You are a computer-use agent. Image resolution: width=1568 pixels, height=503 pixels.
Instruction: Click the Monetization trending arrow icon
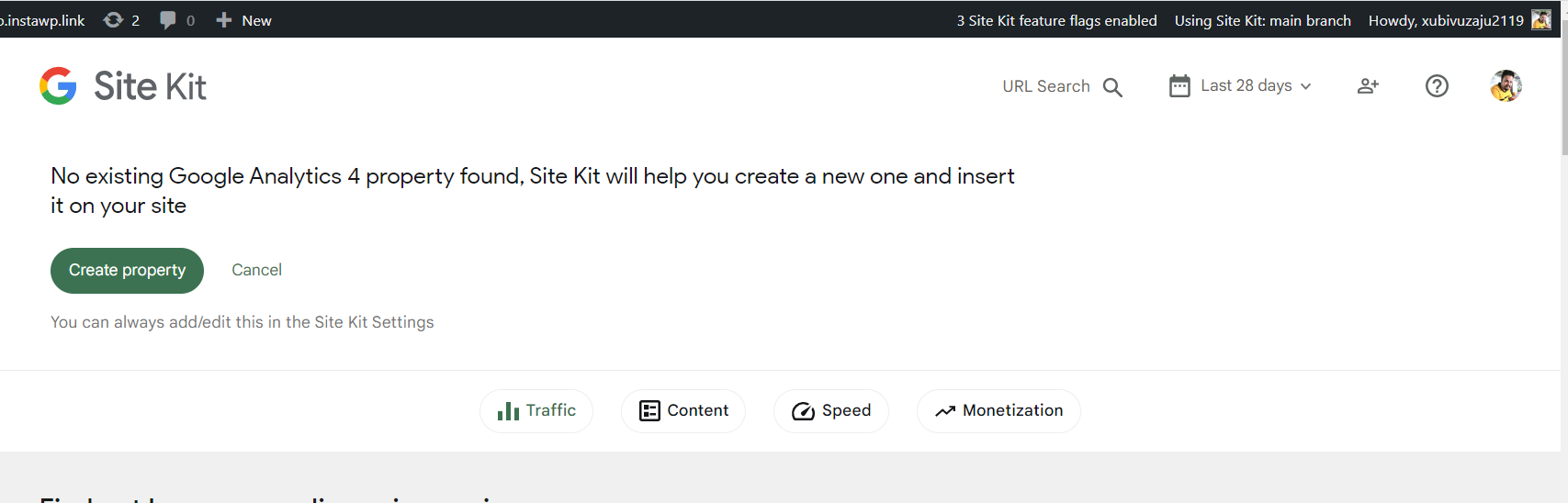(945, 411)
